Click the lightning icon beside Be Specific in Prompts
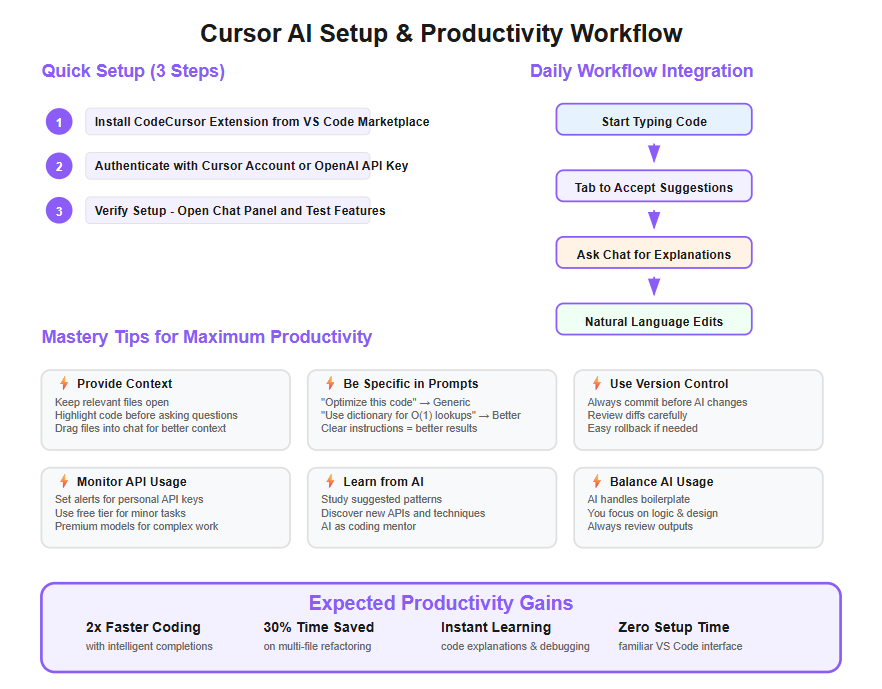Viewport: 882px width, 689px height. (331, 384)
